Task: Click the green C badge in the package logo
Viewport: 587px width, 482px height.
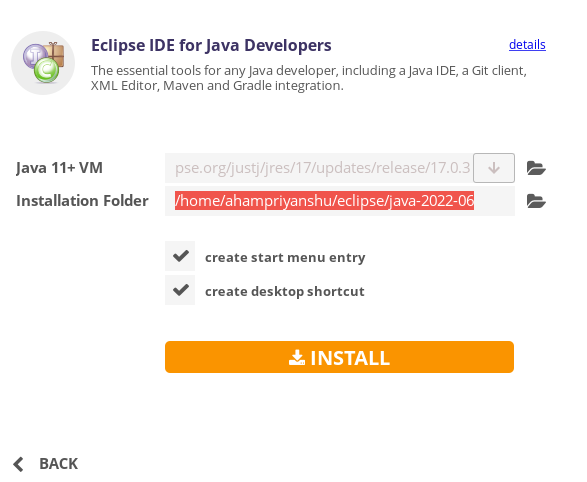Action: (46, 70)
